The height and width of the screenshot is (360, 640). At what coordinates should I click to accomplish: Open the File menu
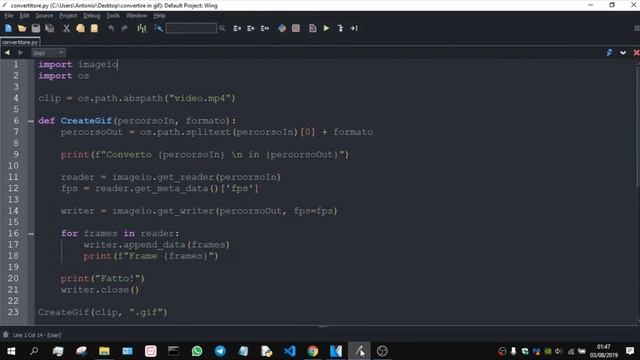click(x=9, y=16)
